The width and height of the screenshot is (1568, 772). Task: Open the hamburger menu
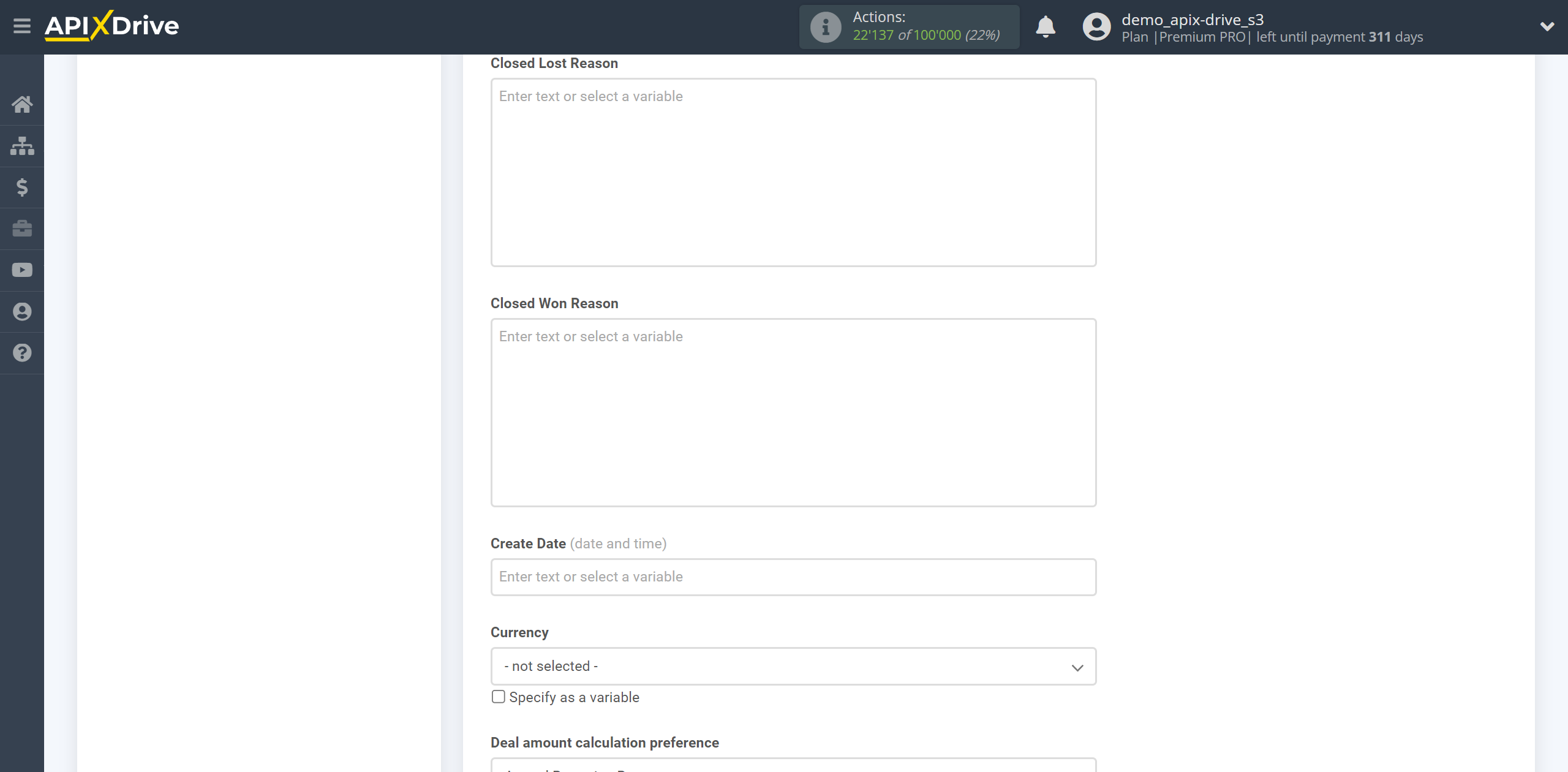point(22,26)
